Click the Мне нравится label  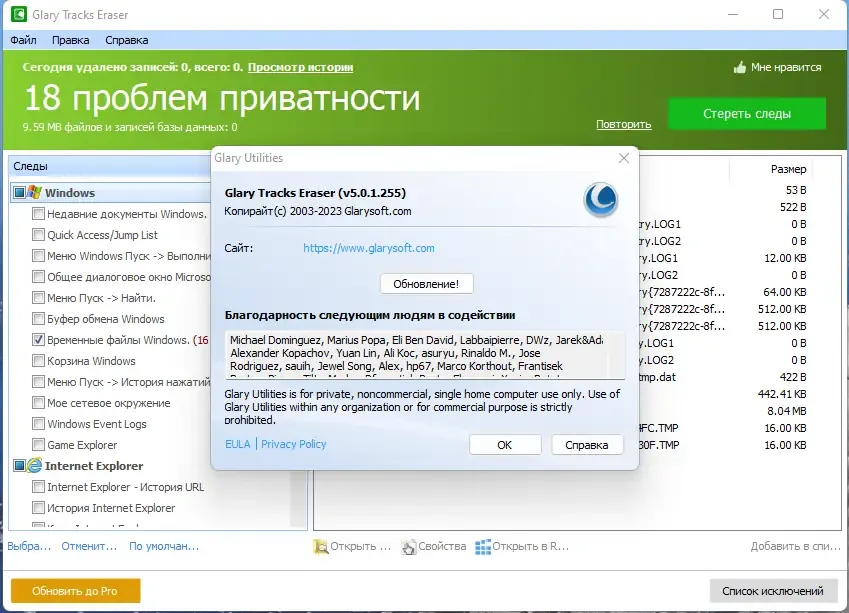[786, 67]
